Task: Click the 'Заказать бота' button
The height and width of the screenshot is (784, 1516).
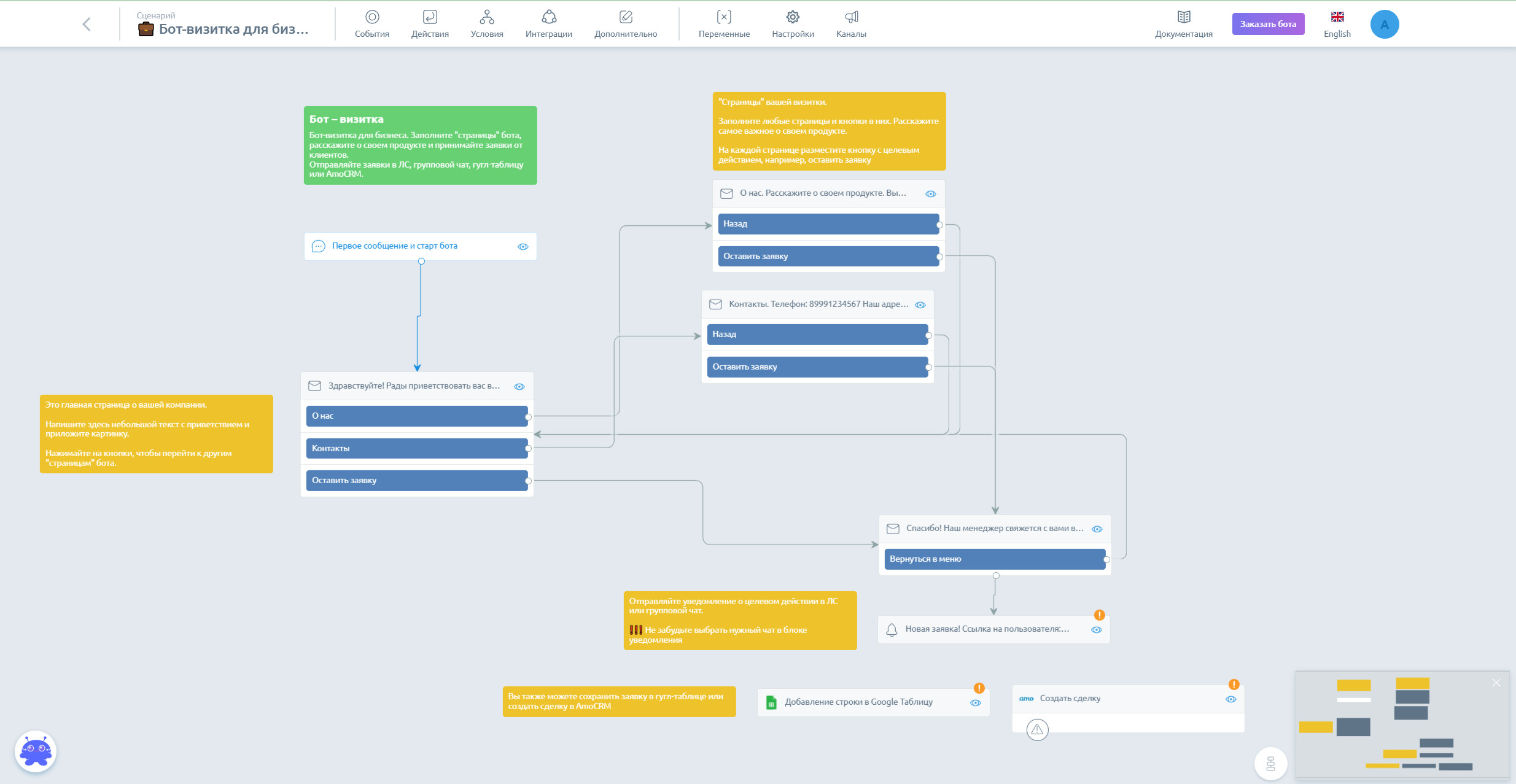Action: coord(1267,24)
